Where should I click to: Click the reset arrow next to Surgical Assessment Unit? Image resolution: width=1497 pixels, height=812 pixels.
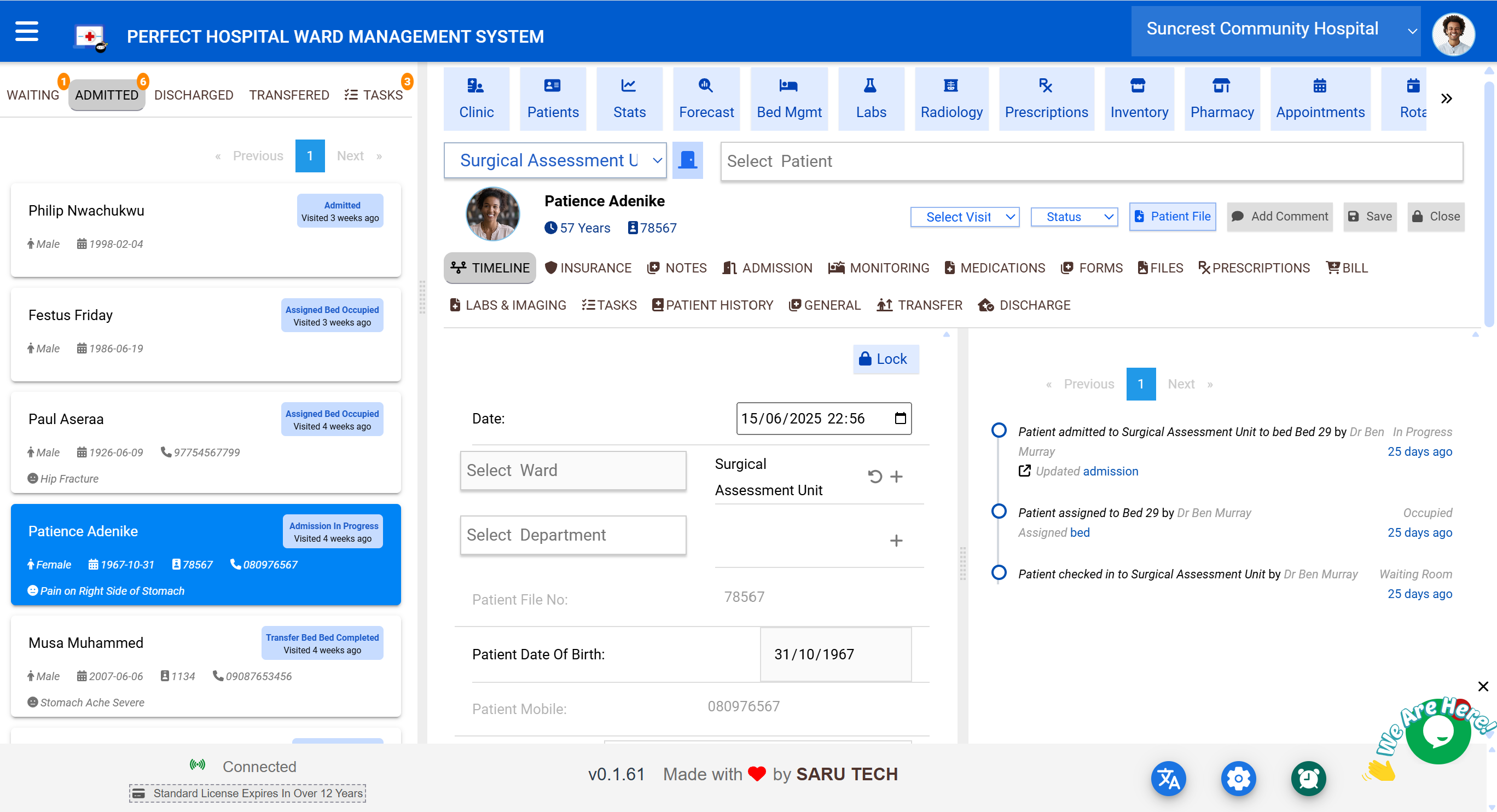pyautogui.click(x=874, y=477)
